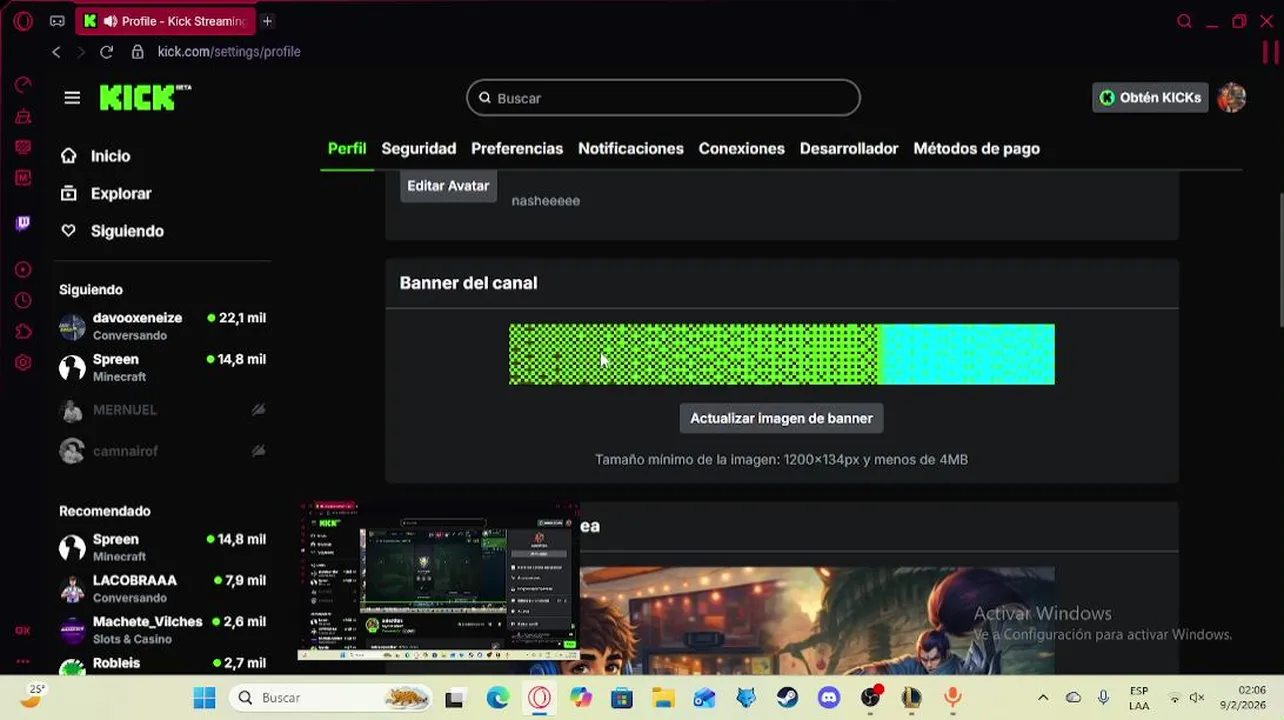Click the Kick logo
1284x720 pixels.
[x=145, y=97]
